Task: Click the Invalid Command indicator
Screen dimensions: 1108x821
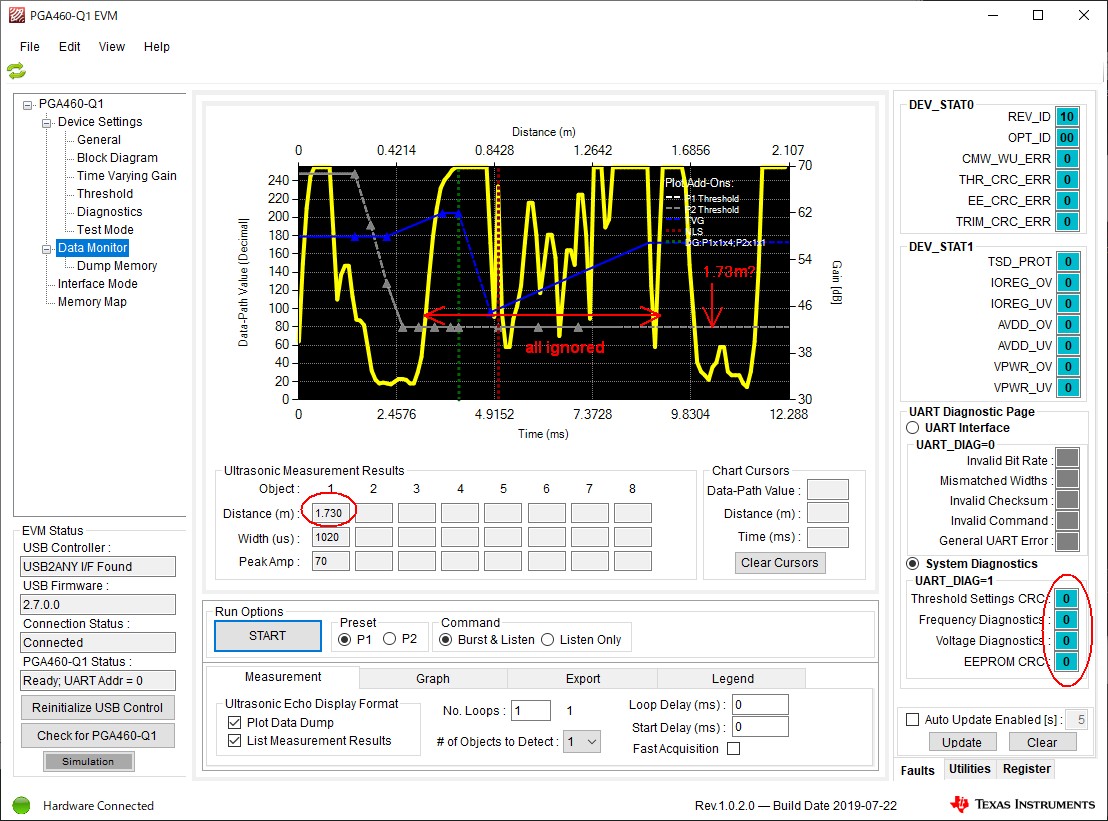Action: (x=1067, y=520)
